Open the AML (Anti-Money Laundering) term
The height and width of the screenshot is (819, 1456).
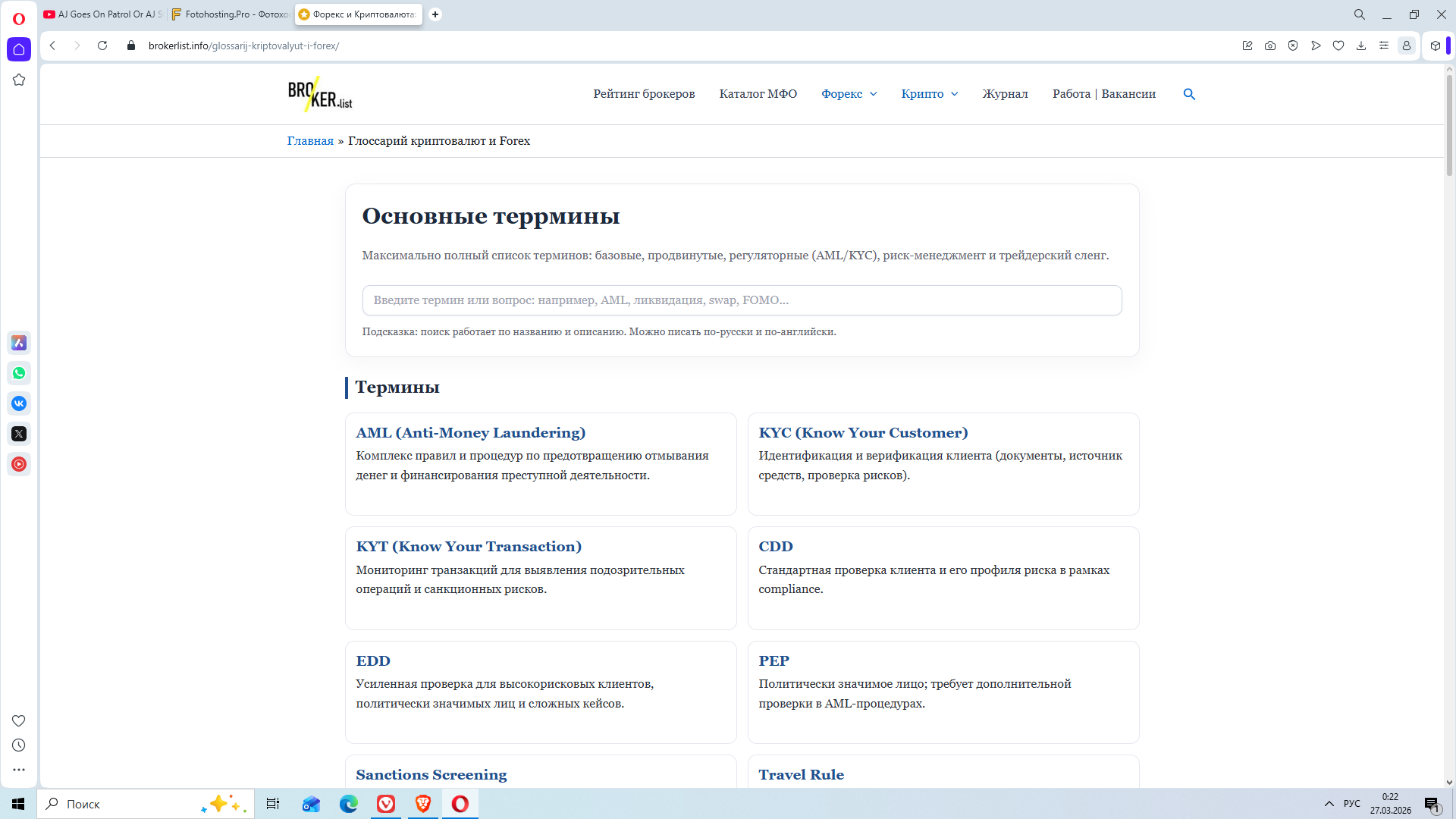click(x=470, y=432)
